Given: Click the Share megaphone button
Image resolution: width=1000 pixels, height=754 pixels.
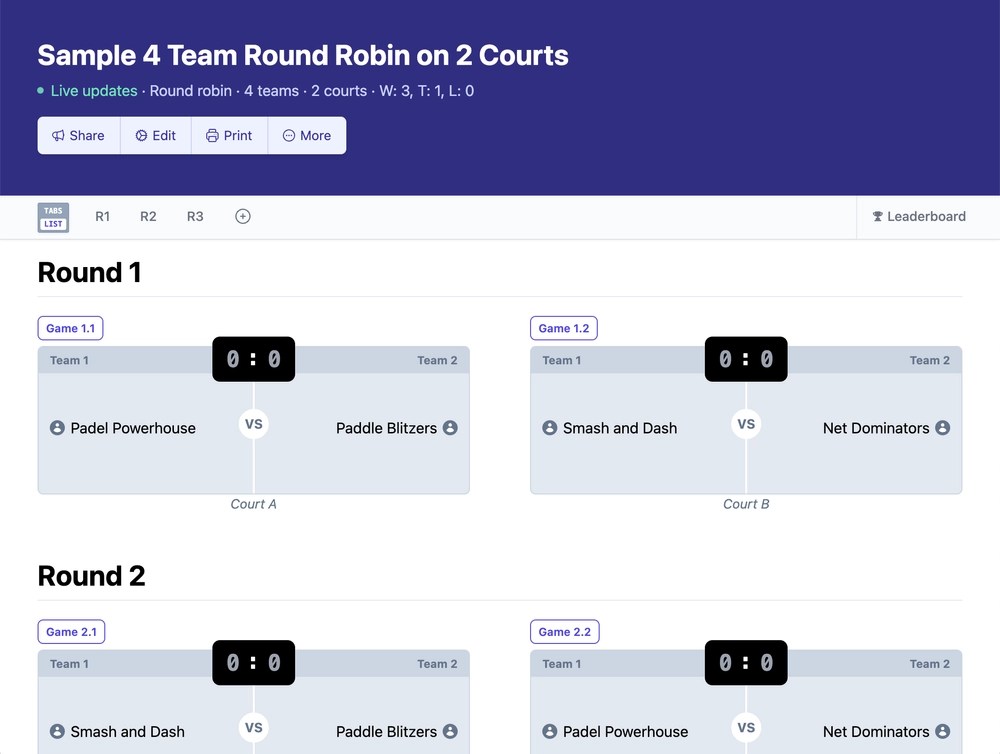Looking at the screenshot, I should [79, 135].
